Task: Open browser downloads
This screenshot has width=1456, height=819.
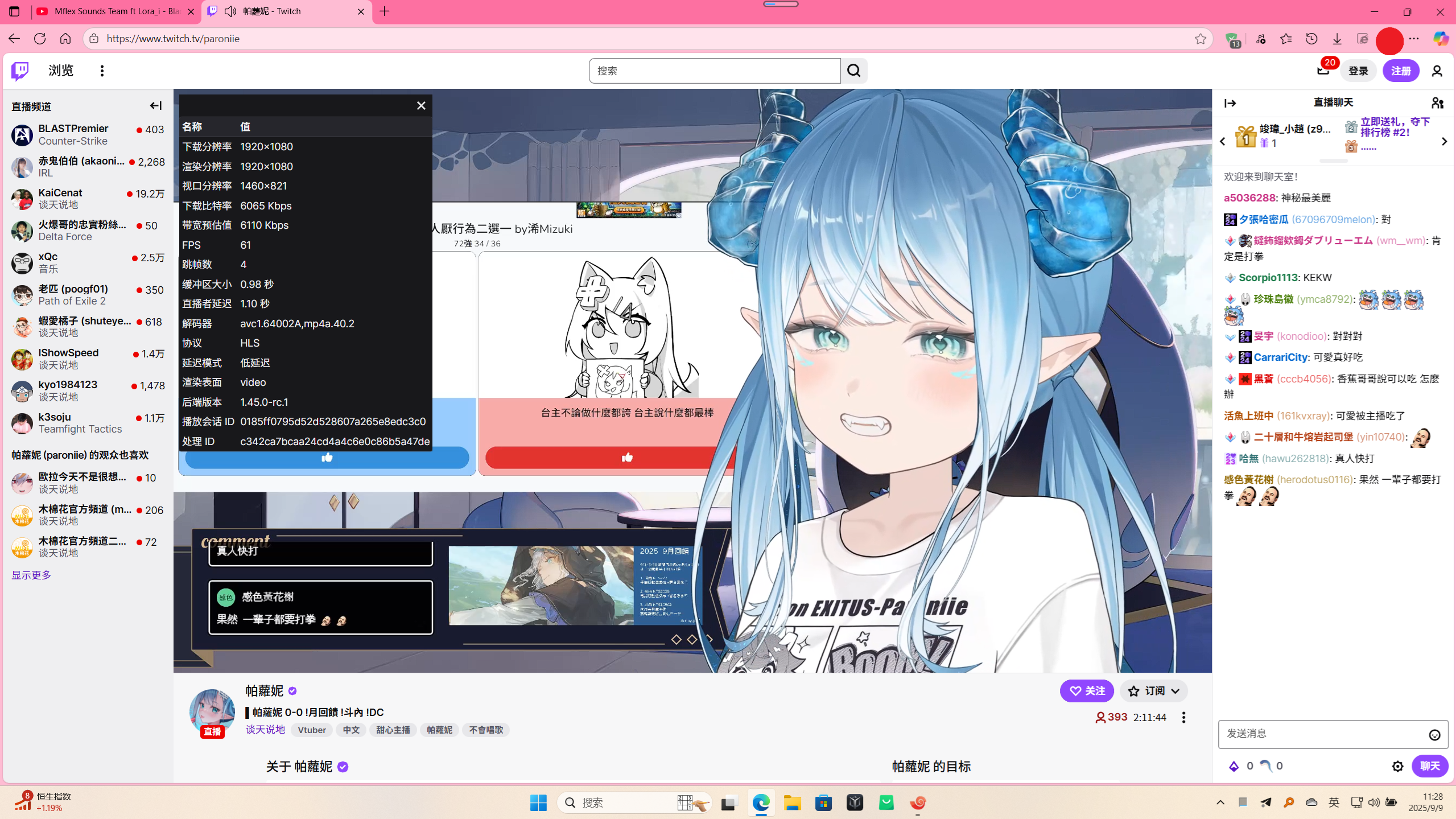Action: point(1337,39)
